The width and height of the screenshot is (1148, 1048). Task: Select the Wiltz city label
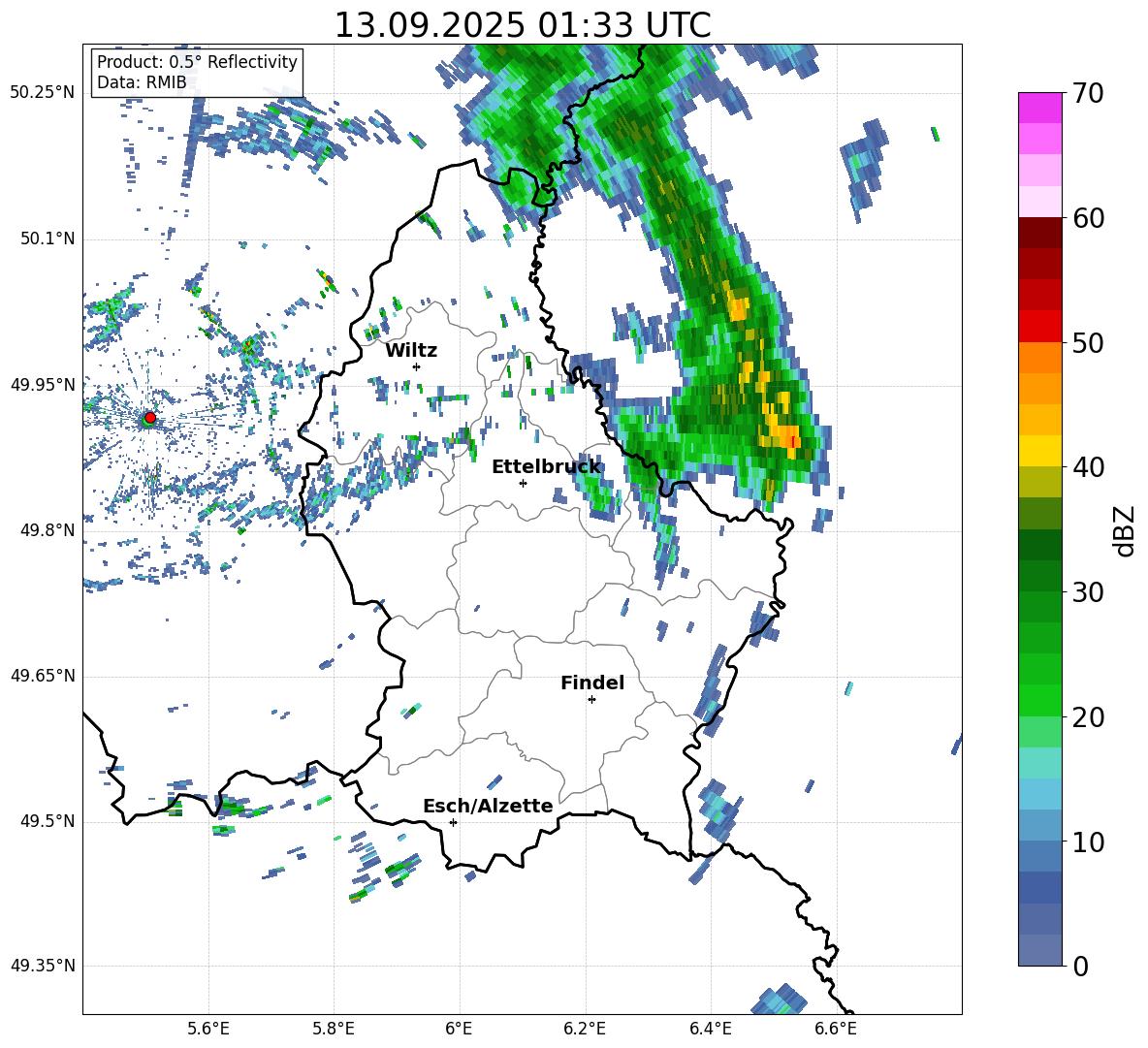click(x=411, y=351)
